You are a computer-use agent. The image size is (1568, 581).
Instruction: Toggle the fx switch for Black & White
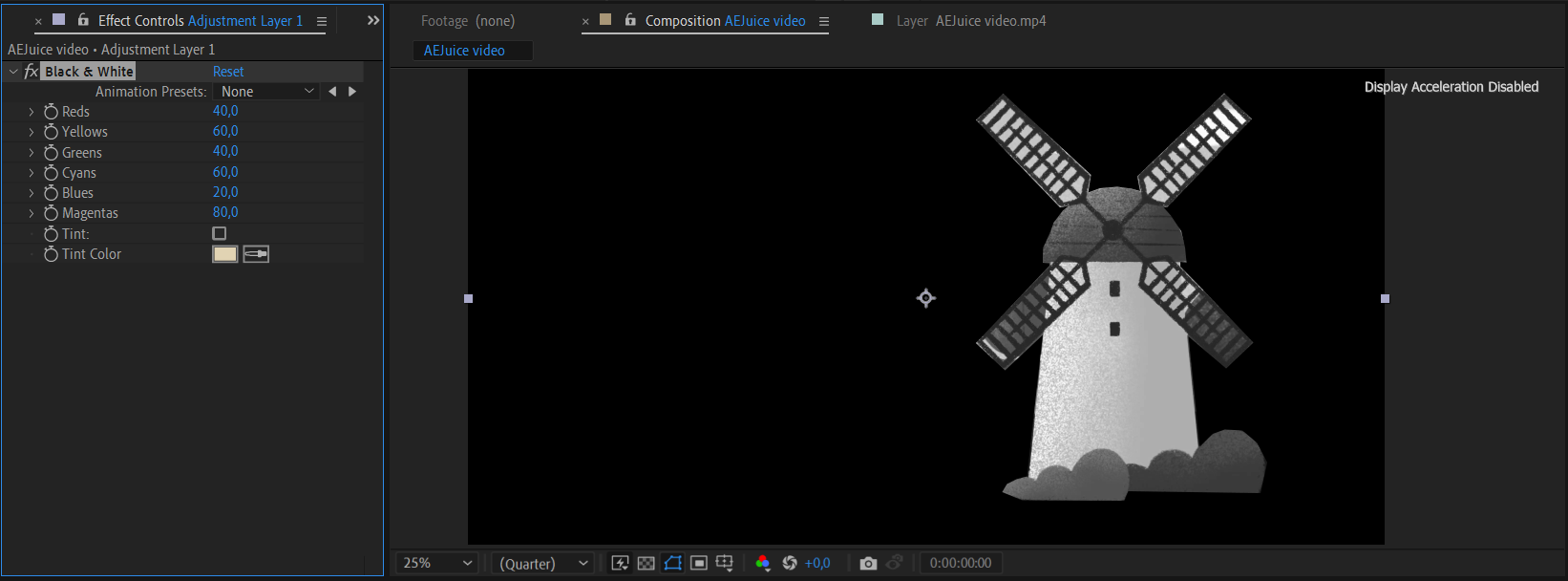click(32, 72)
